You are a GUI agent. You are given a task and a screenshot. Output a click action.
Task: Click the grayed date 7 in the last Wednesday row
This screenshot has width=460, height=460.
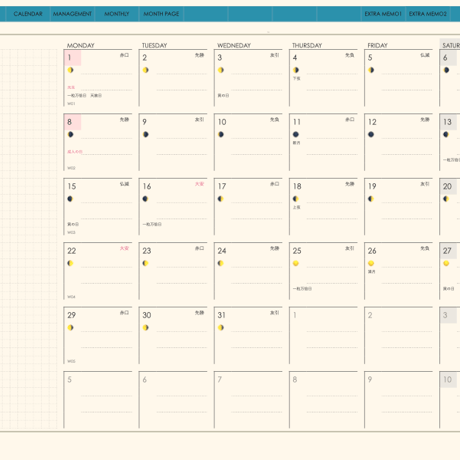click(x=220, y=379)
